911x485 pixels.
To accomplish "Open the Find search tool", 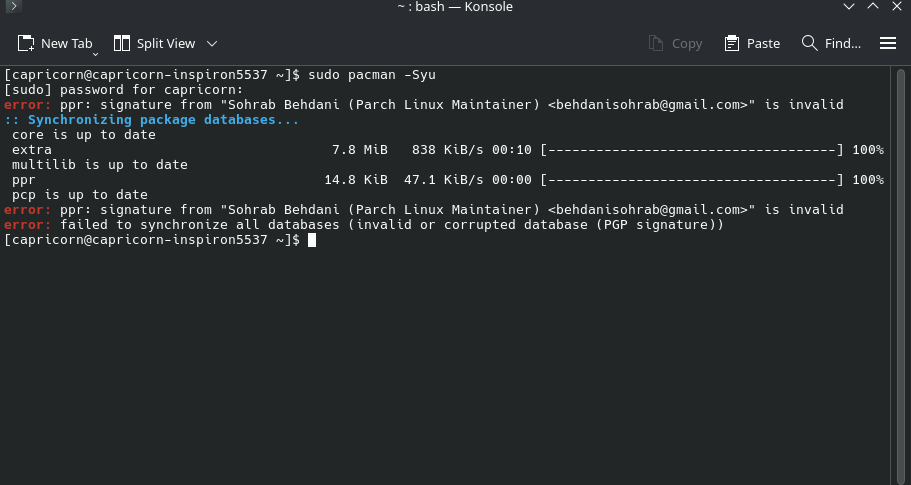I will 831,44.
